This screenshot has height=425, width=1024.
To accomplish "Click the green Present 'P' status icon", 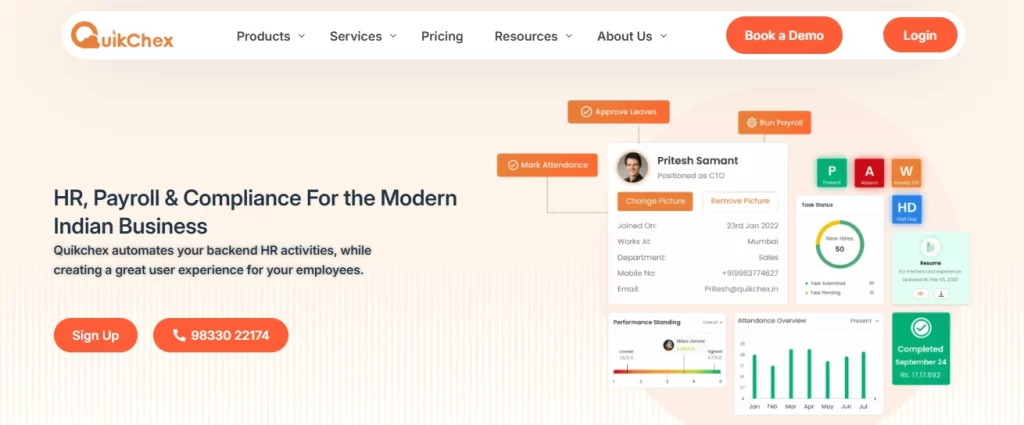I will pyautogui.click(x=831, y=172).
